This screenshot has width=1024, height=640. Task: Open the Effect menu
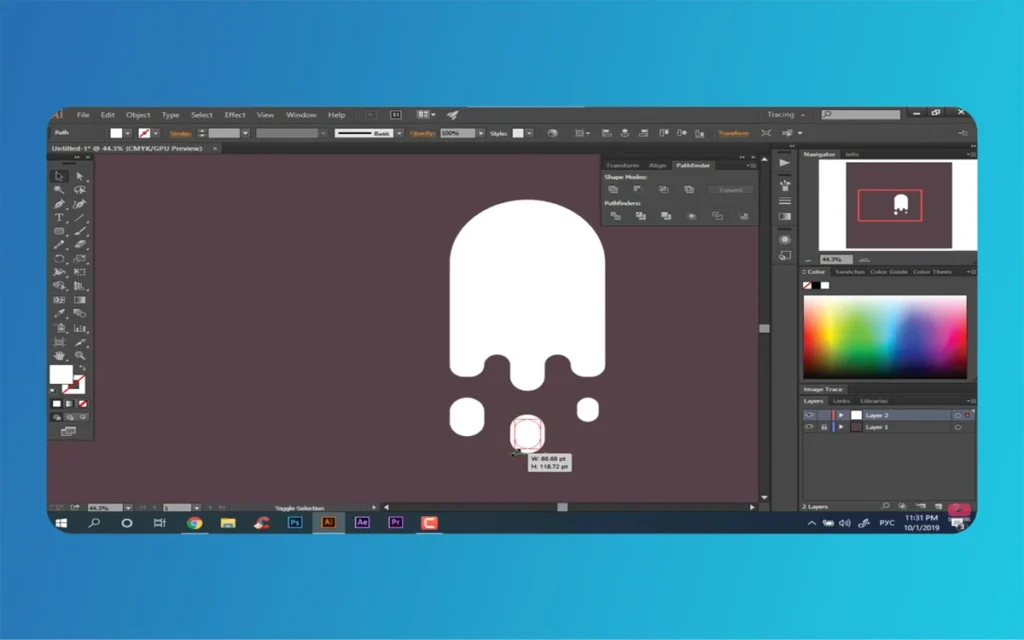(x=235, y=115)
